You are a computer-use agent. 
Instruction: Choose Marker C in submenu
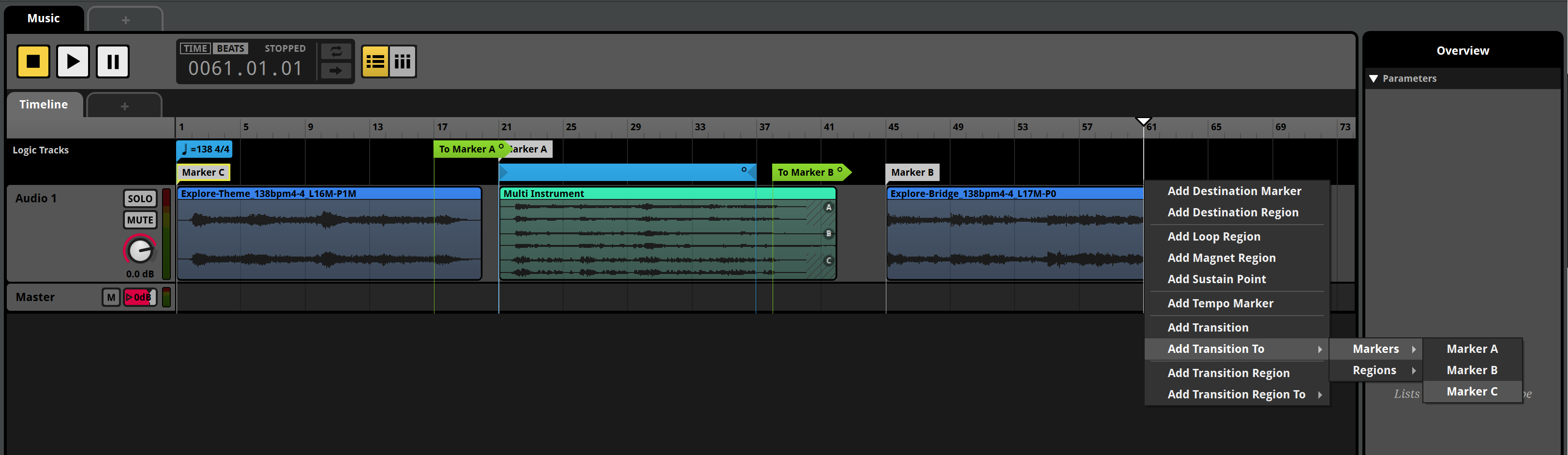click(x=1472, y=392)
